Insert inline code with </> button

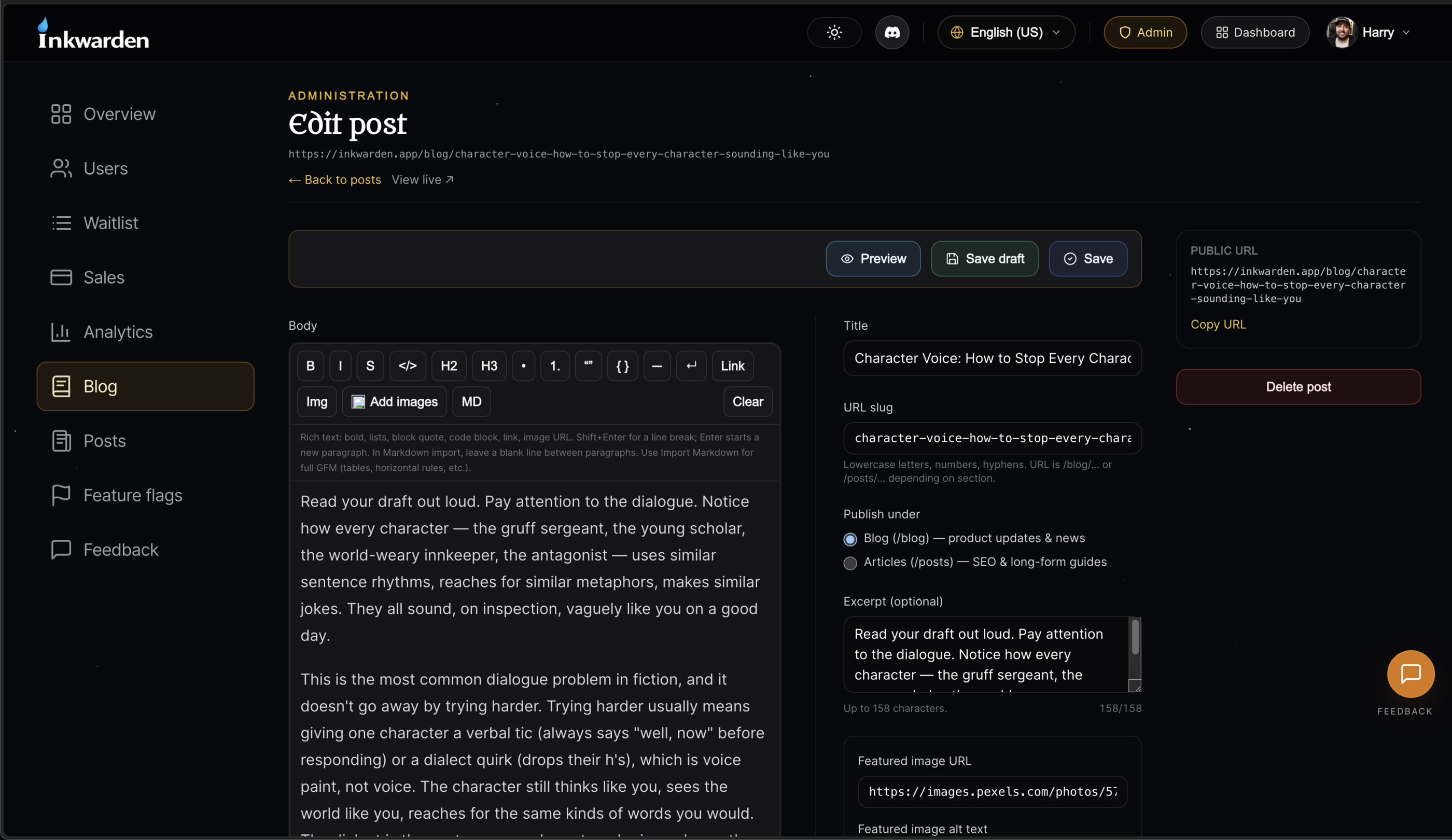click(x=408, y=366)
